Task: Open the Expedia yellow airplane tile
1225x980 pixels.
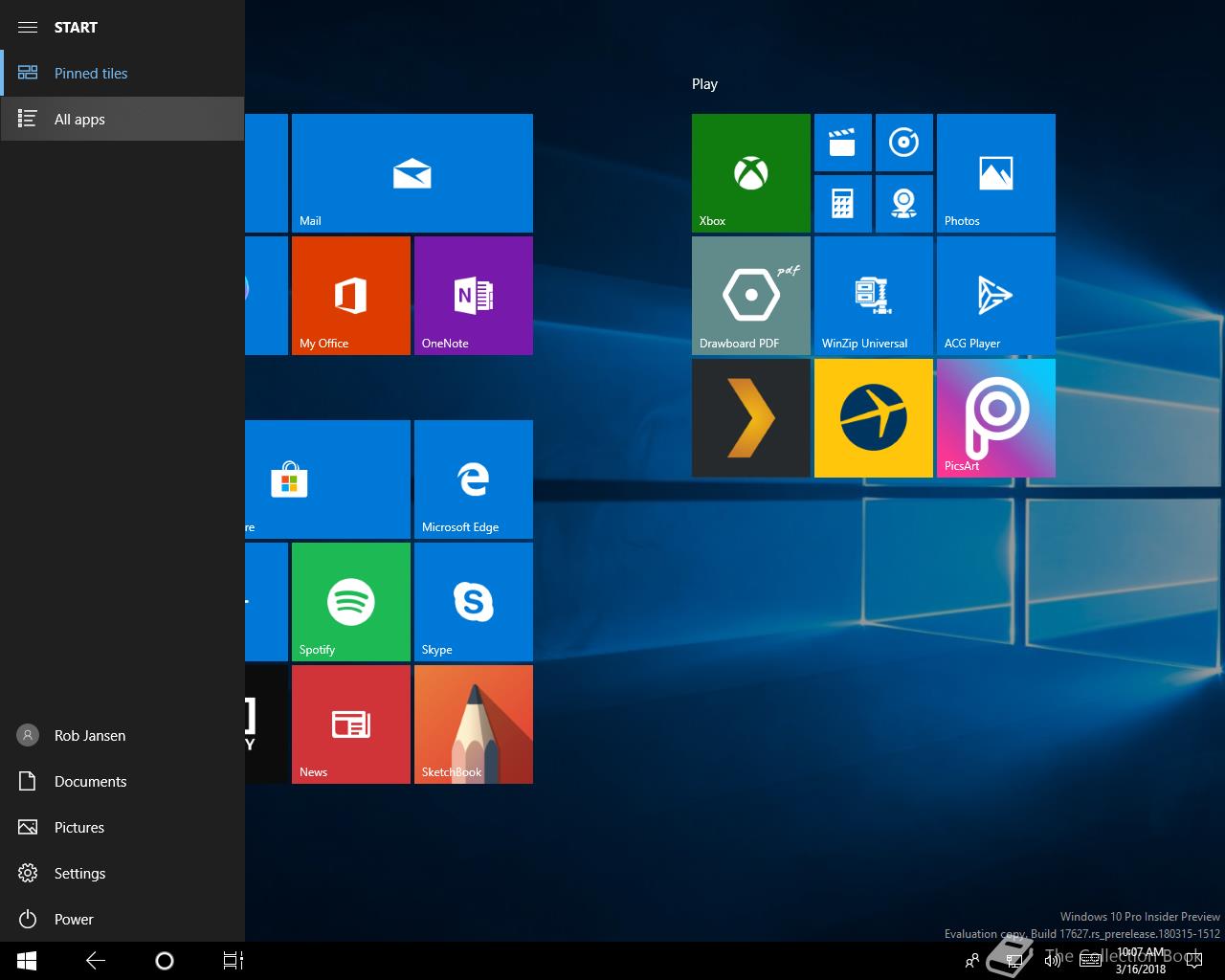Action: tap(873, 418)
